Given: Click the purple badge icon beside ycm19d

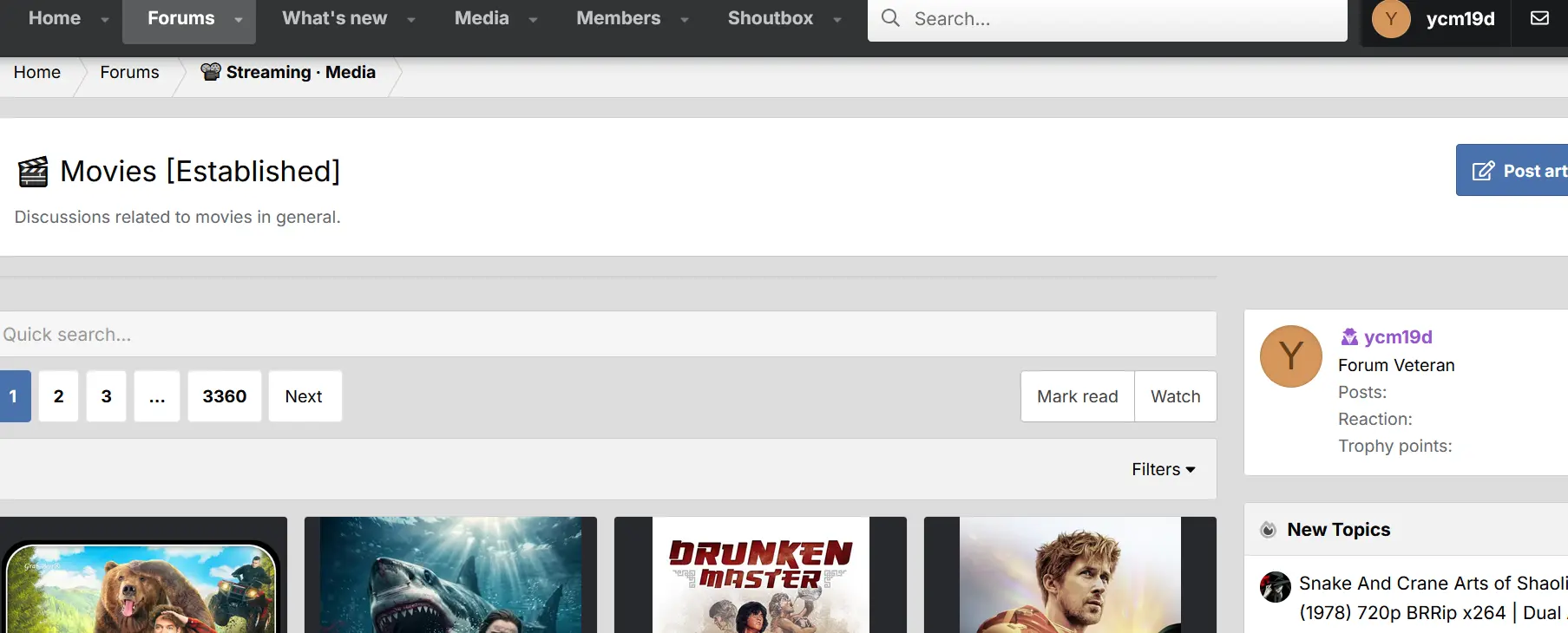Looking at the screenshot, I should pos(1349,336).
